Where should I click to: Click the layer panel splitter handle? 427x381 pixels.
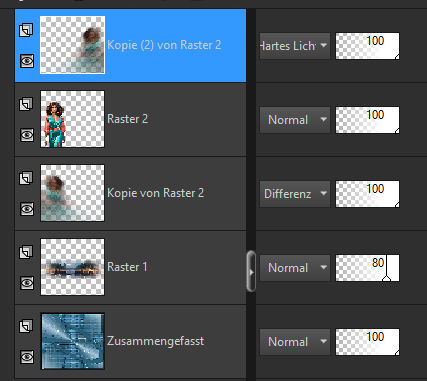(251, 271)
